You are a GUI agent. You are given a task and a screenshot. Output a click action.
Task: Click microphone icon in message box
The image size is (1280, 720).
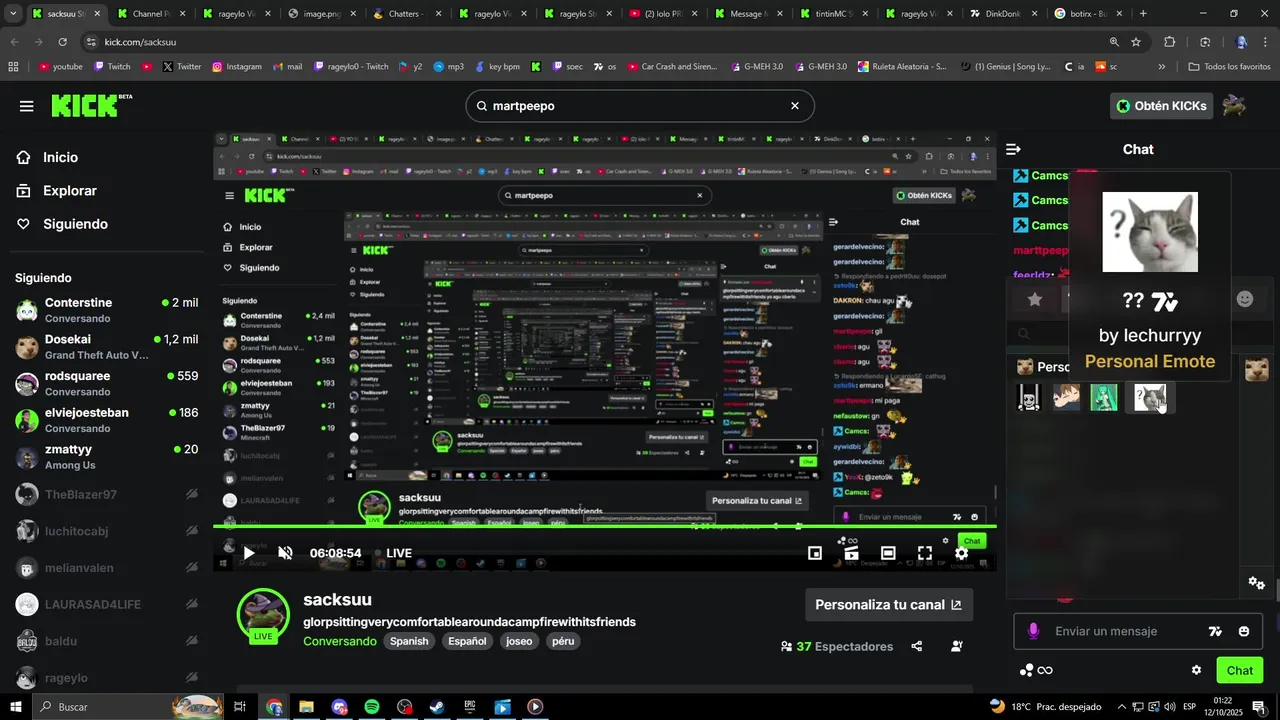(1034, 631)
